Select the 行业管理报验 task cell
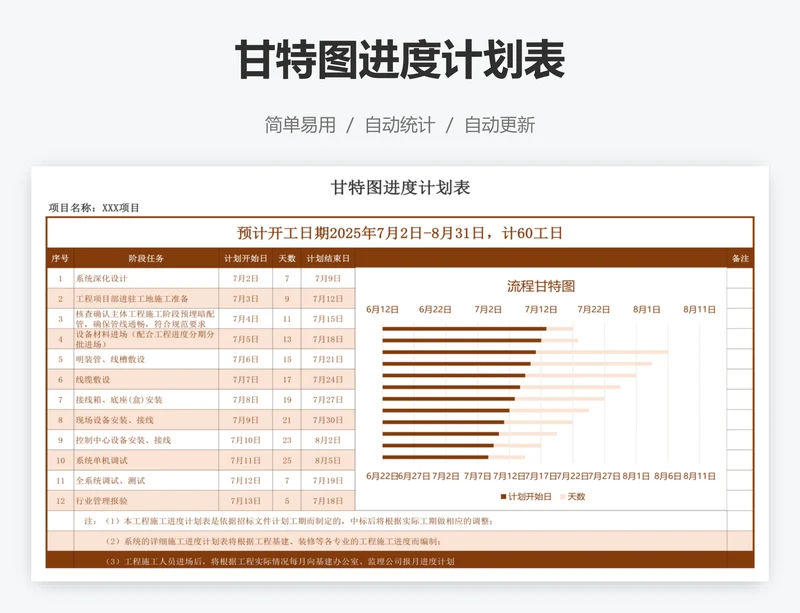 pos(146,501)
